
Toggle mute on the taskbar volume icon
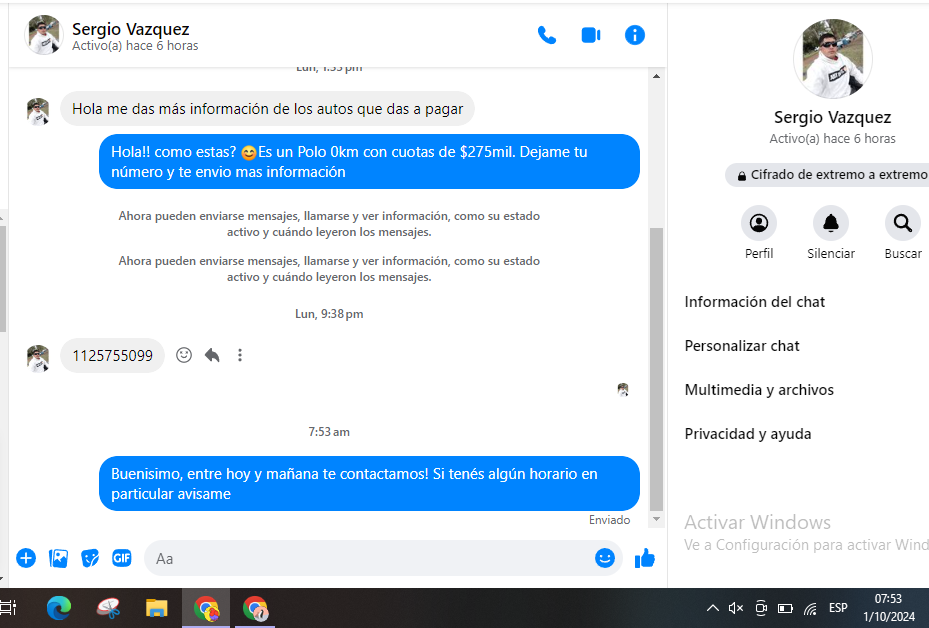(736, 608)
